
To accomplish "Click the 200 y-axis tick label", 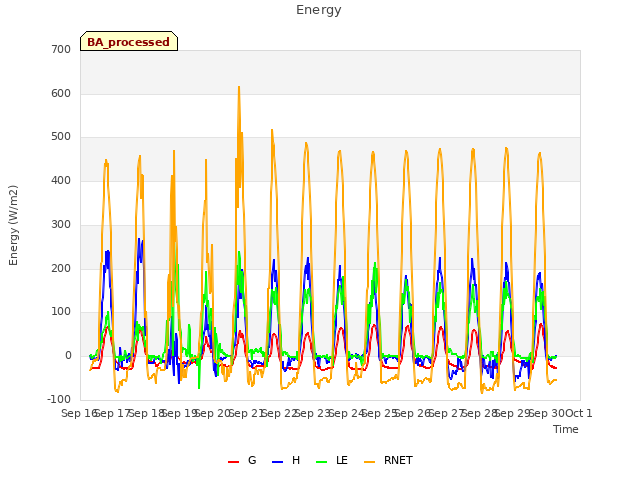I will 61,269.
